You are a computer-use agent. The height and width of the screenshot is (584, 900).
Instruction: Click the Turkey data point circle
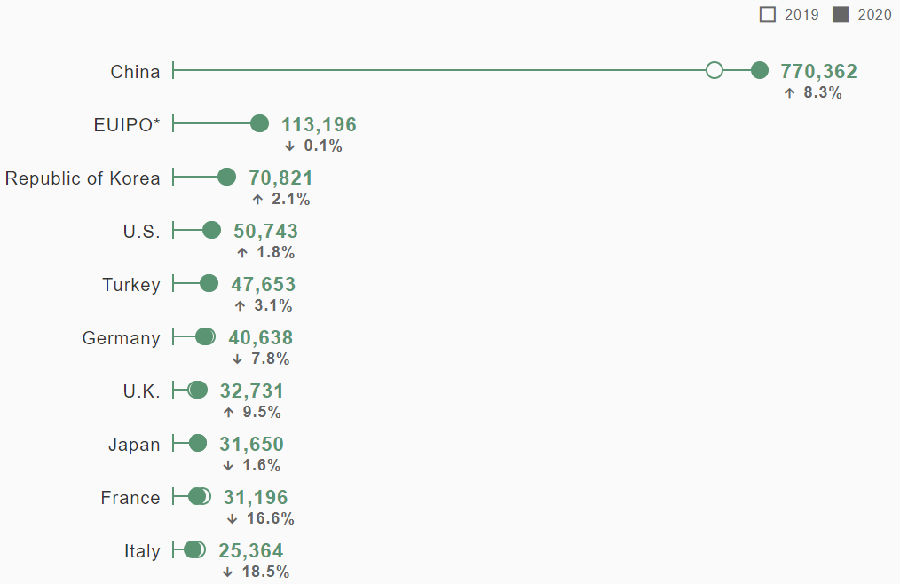pos(209,283)
